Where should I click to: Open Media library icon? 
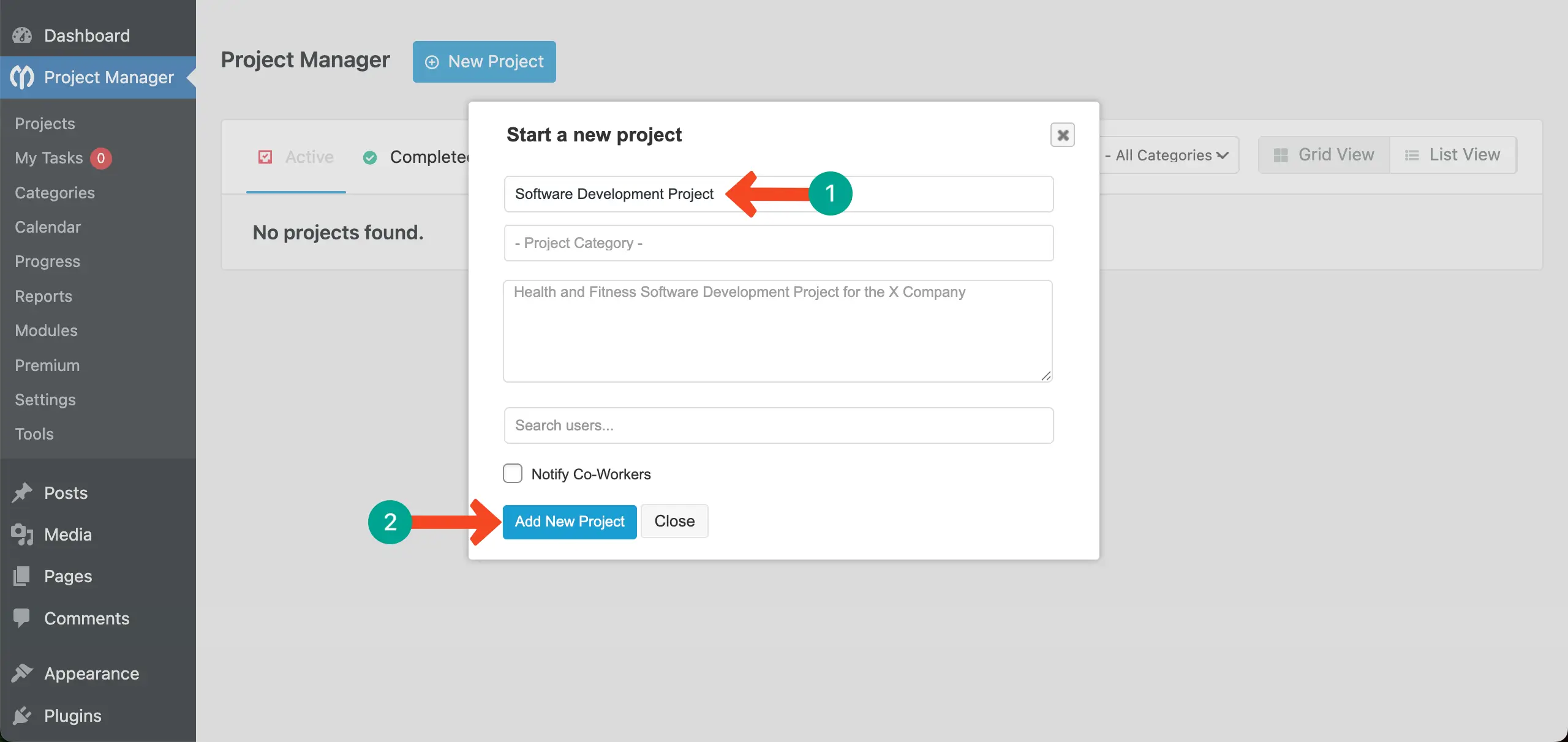click(21, 534)
